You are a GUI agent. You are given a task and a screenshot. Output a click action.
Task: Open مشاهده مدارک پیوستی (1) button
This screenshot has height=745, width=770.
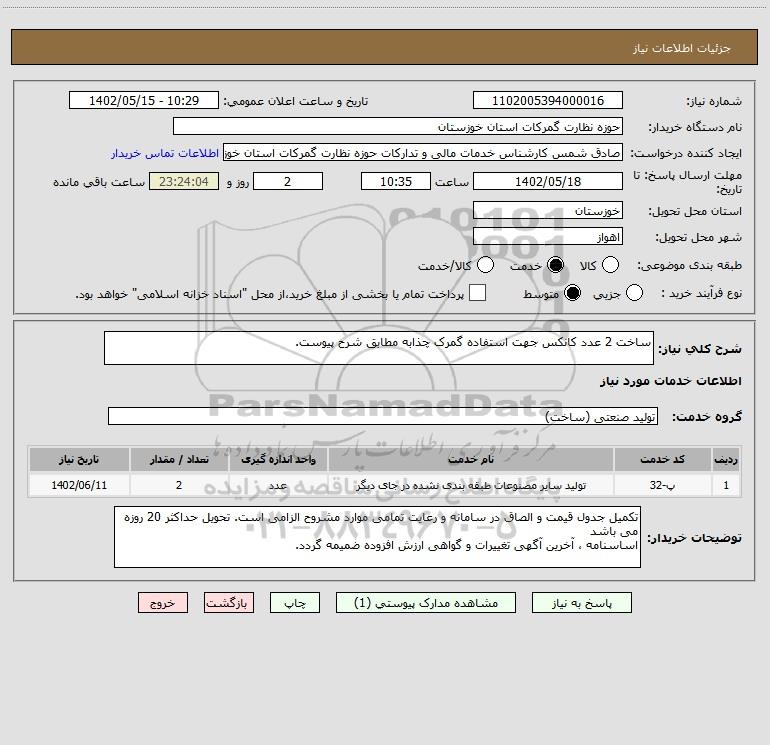pos(426,603)
